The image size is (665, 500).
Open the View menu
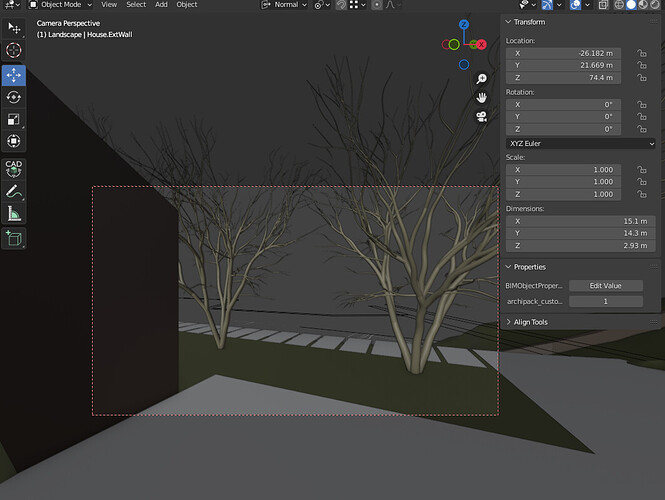(109, 5)
